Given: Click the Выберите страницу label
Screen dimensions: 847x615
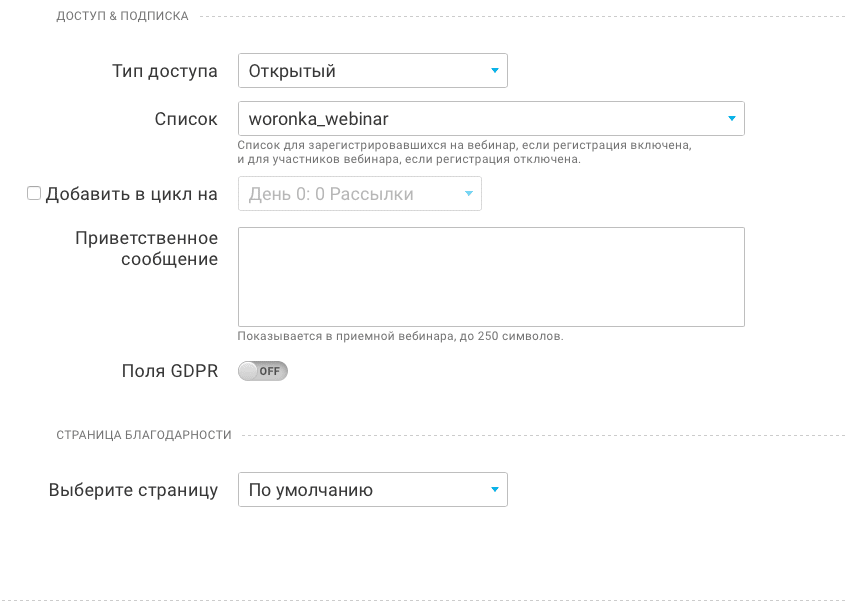Looking at the screenshot, I should pos(133,490).
